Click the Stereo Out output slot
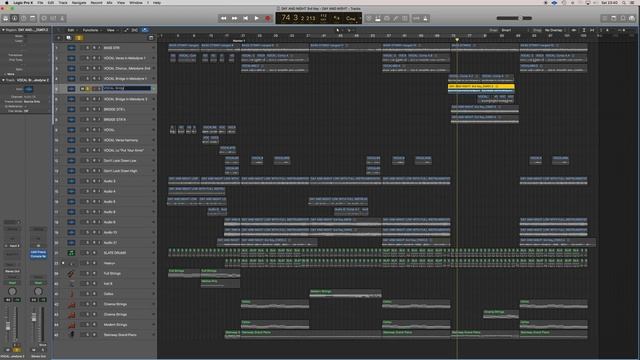 pyautogui.click(x=12, y=271)
